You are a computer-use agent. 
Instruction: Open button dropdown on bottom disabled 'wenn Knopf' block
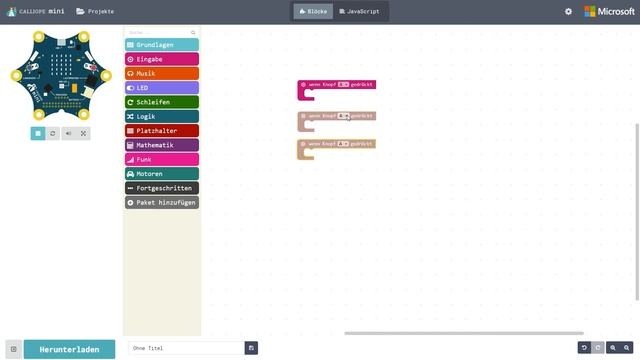[x=343, y=144]
